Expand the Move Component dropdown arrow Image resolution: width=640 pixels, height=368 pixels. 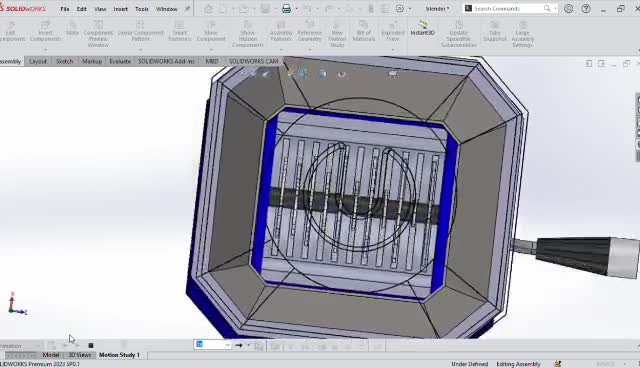211,49
